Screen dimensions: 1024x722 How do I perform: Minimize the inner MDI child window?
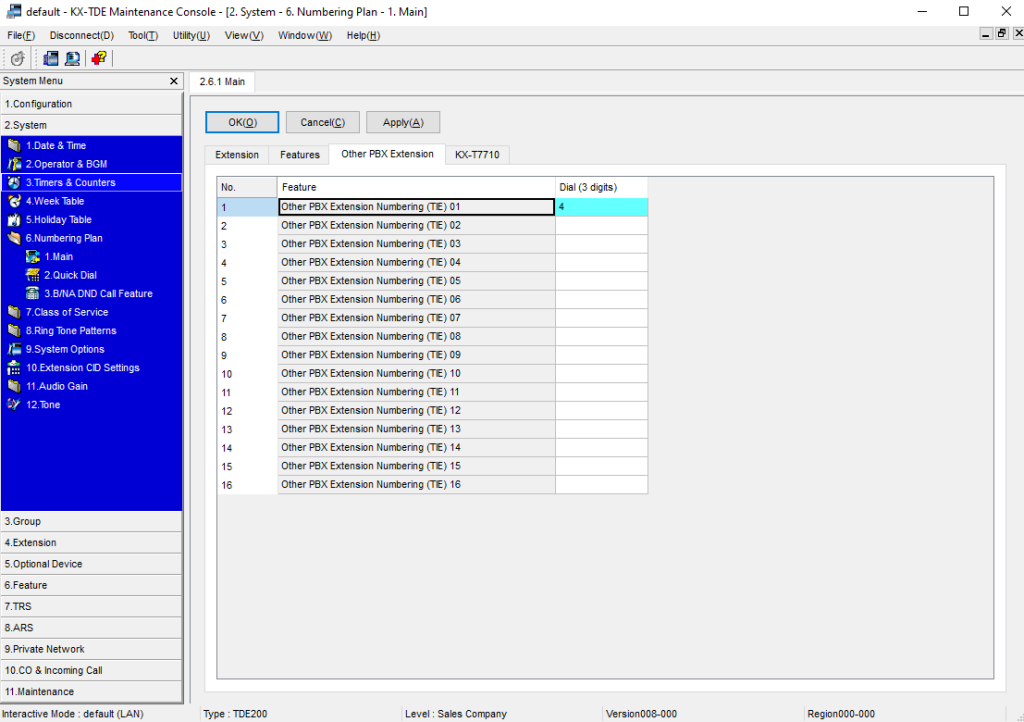[x=986, y=33]
